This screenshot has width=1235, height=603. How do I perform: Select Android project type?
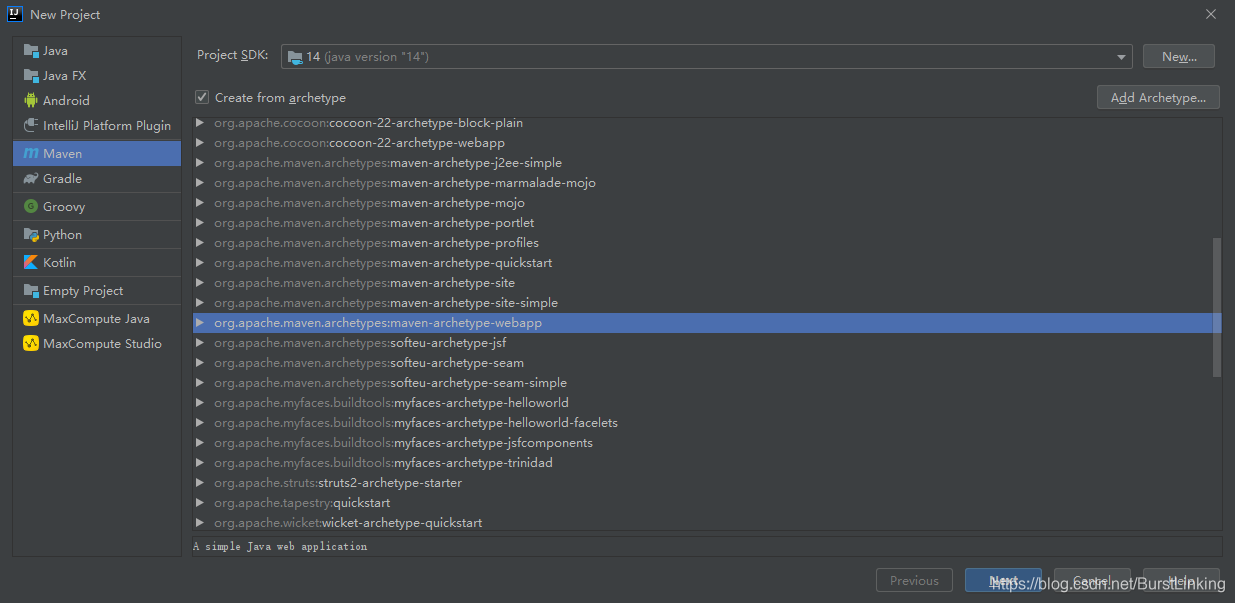coord(97,101)
